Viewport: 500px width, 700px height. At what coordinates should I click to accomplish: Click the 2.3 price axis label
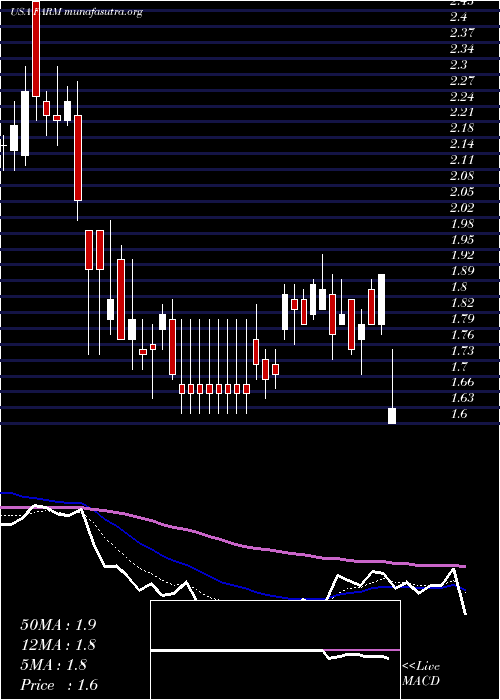[458, 65]
